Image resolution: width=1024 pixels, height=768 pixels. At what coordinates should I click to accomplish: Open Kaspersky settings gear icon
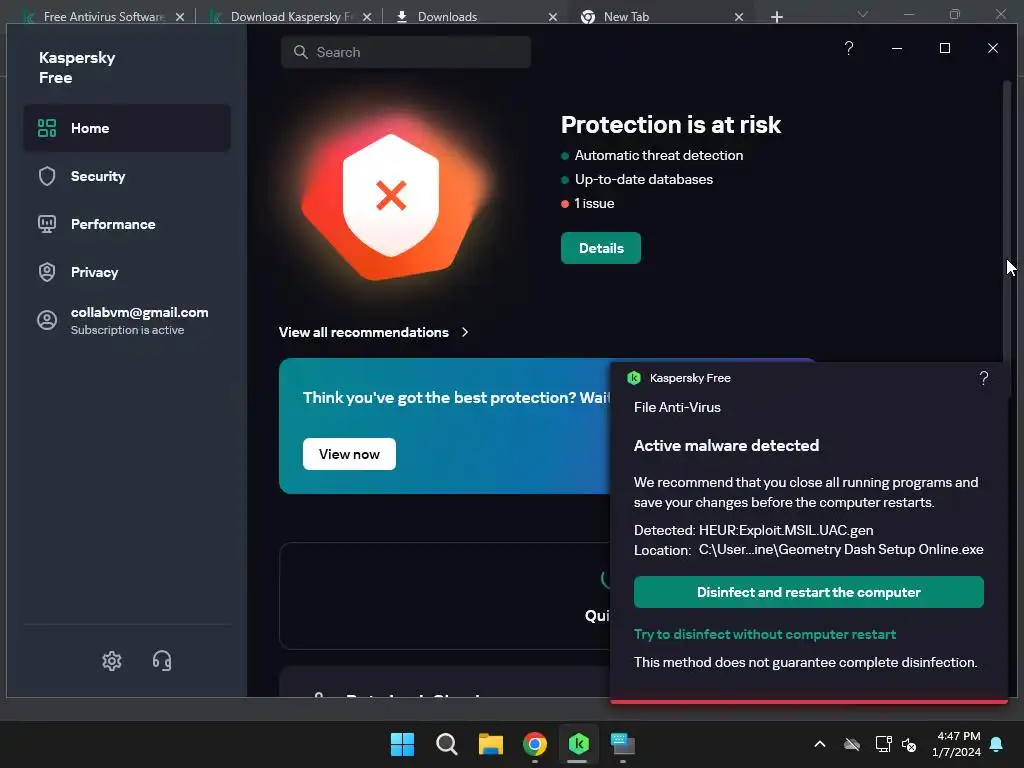112,661
